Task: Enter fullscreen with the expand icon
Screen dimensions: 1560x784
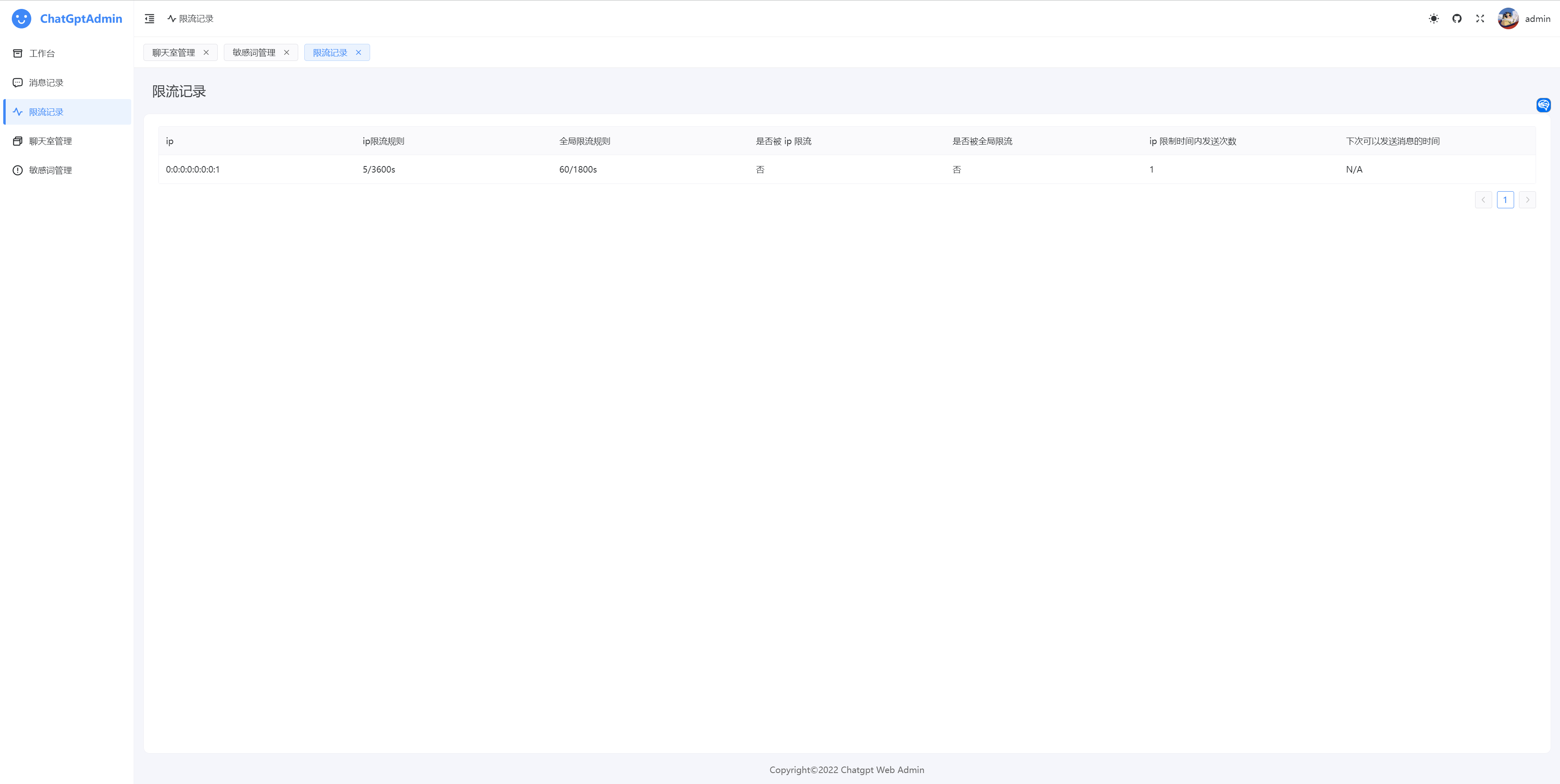Action: click(x=1480, y=19)
